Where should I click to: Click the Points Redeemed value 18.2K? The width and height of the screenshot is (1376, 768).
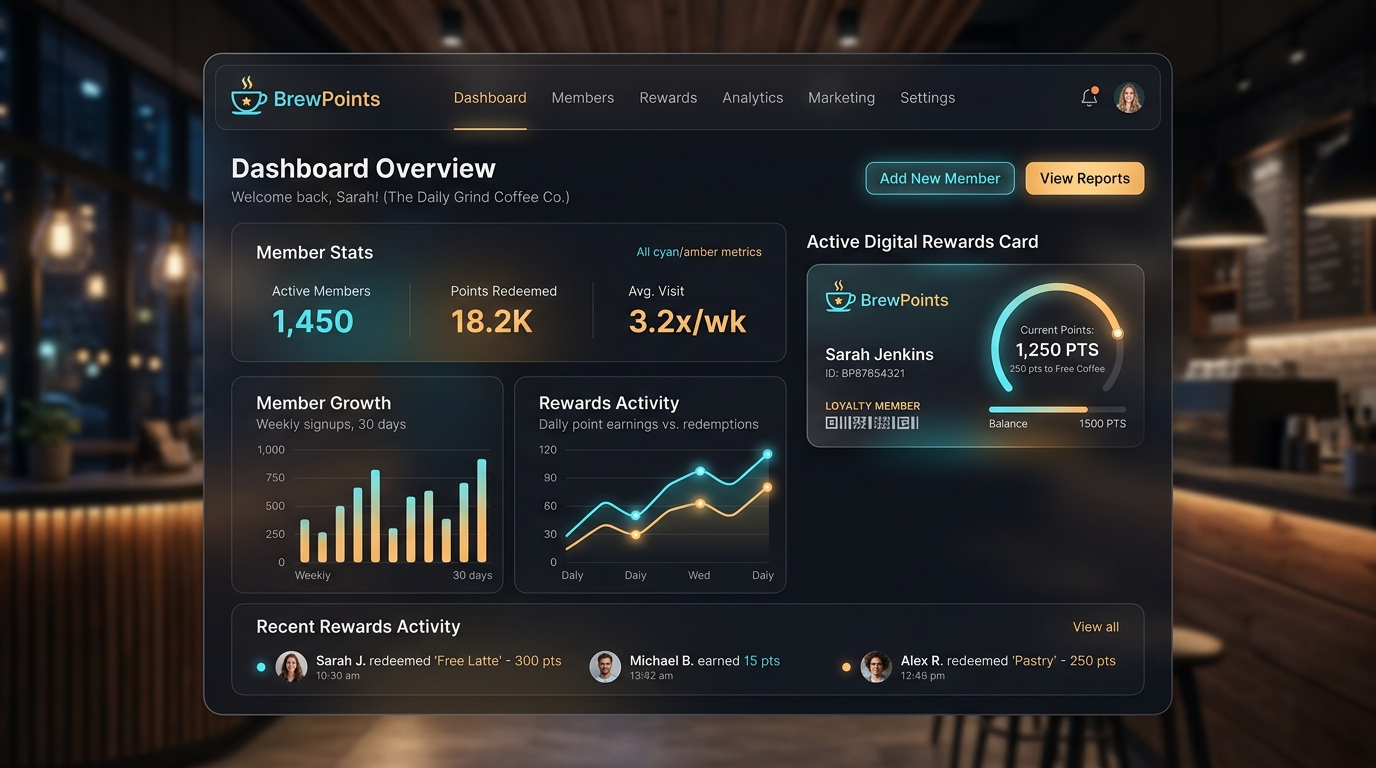[491, 321]
